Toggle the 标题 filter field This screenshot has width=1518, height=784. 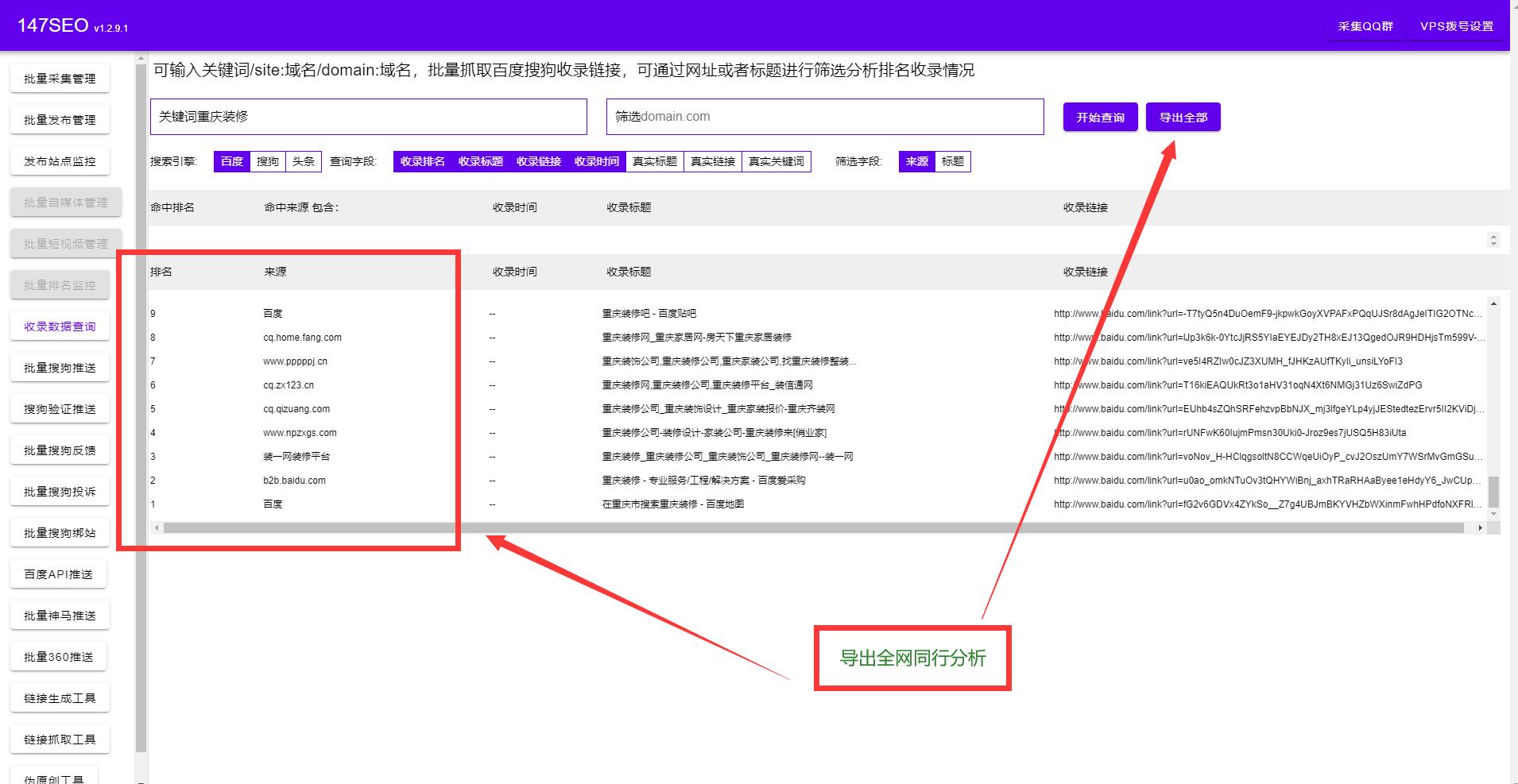952,161
